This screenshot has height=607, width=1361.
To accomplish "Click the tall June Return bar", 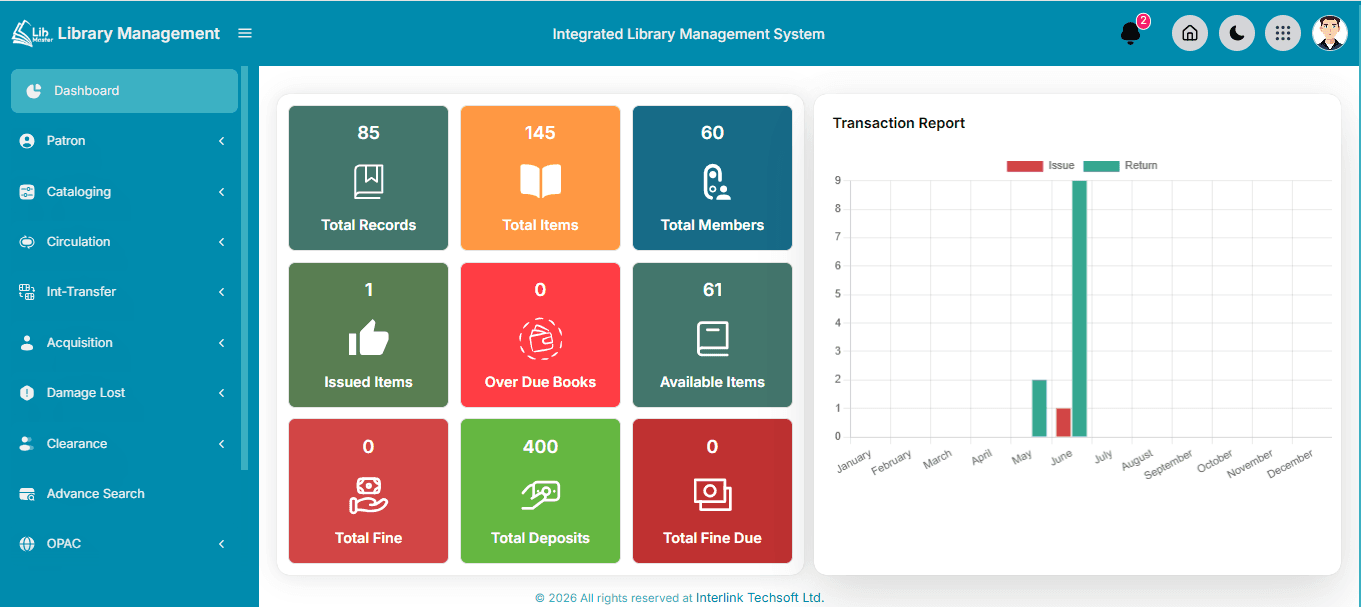I will click(x=1079, y=309).
